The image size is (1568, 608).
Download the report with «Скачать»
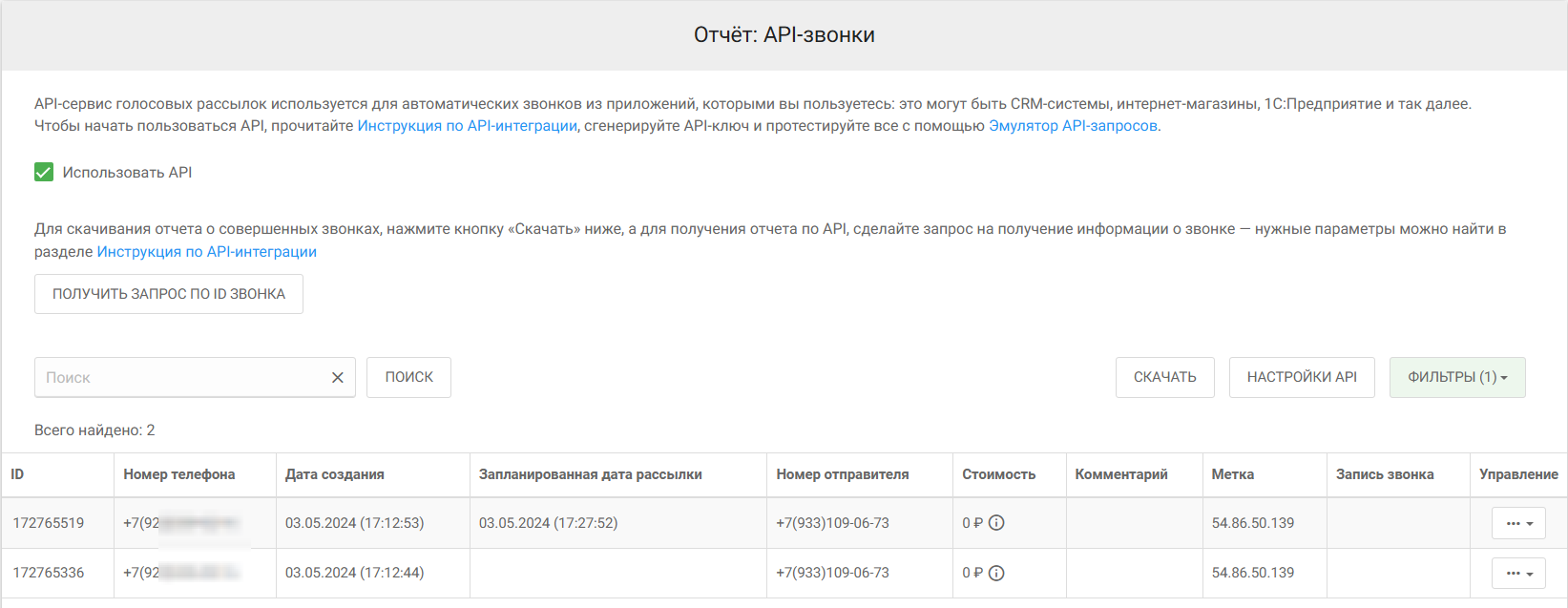1164,377
